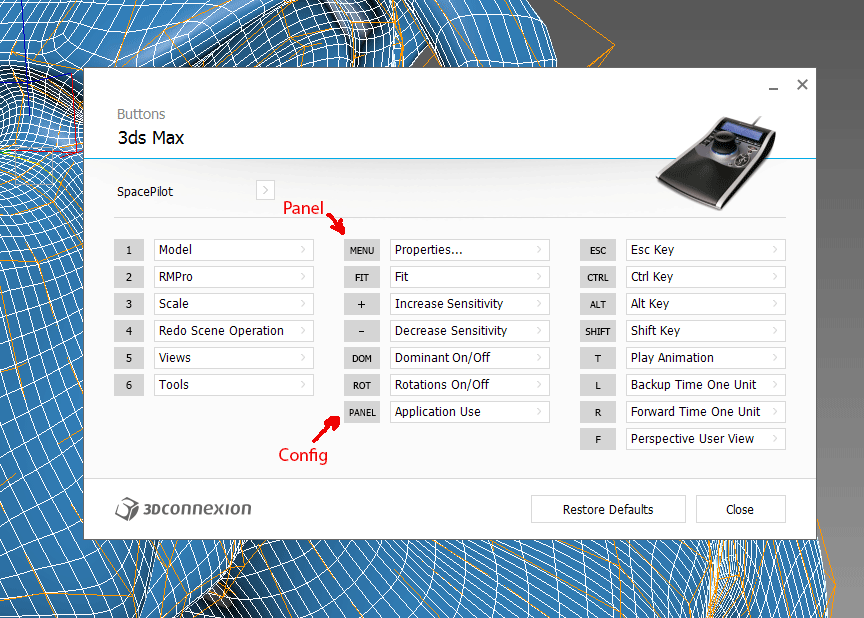The image size is (864, 618).
Task: Open the Rotations On/Off assignment dropdown
Action: tap(469, 385)
